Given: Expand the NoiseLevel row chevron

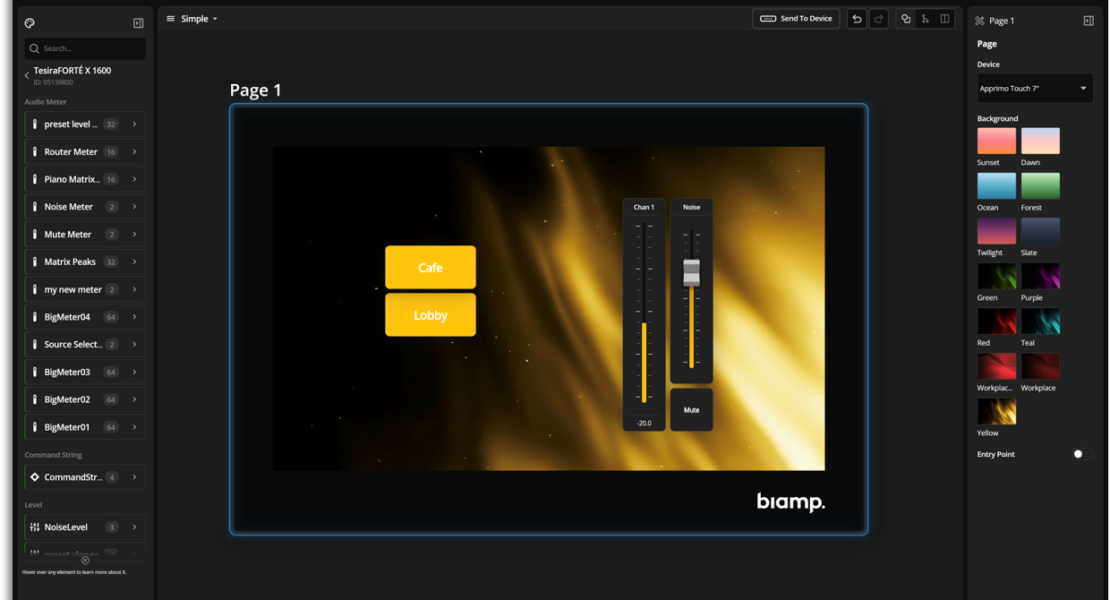Looking at the screenshot, I should click(x=135, y=527).
